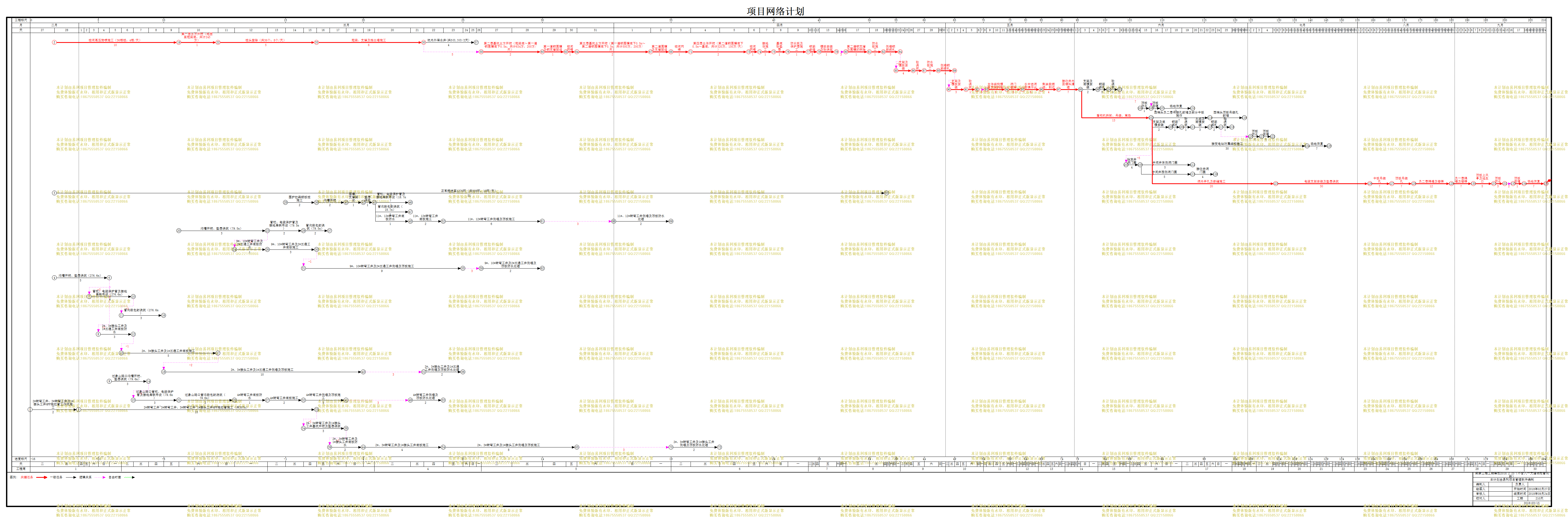Select task label 桩头凿除 (共36个)
Viewport: 1568px width, 517px height.
pos(265,40)
